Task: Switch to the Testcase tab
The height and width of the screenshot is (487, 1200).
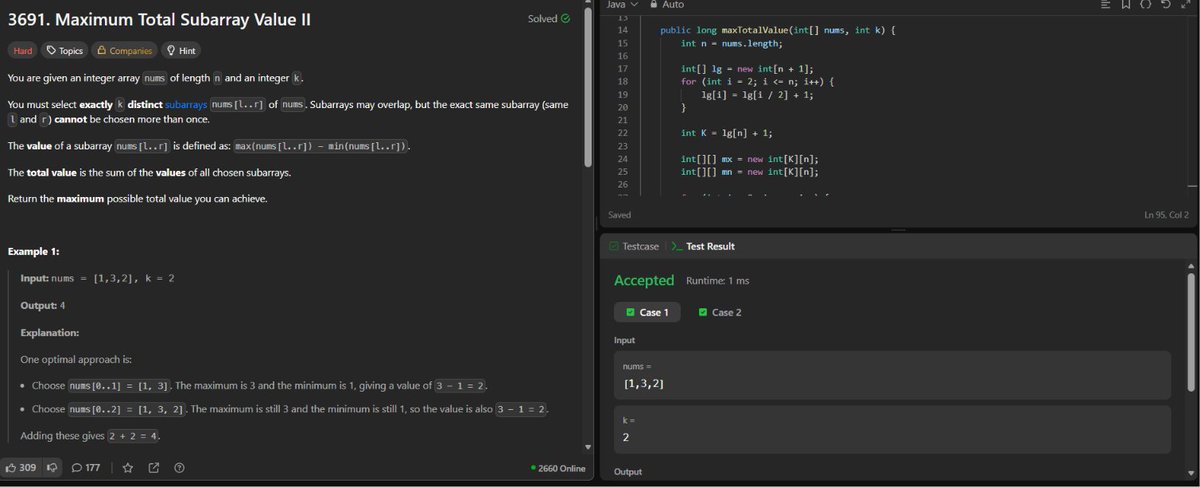Action: tap(634, 246)
